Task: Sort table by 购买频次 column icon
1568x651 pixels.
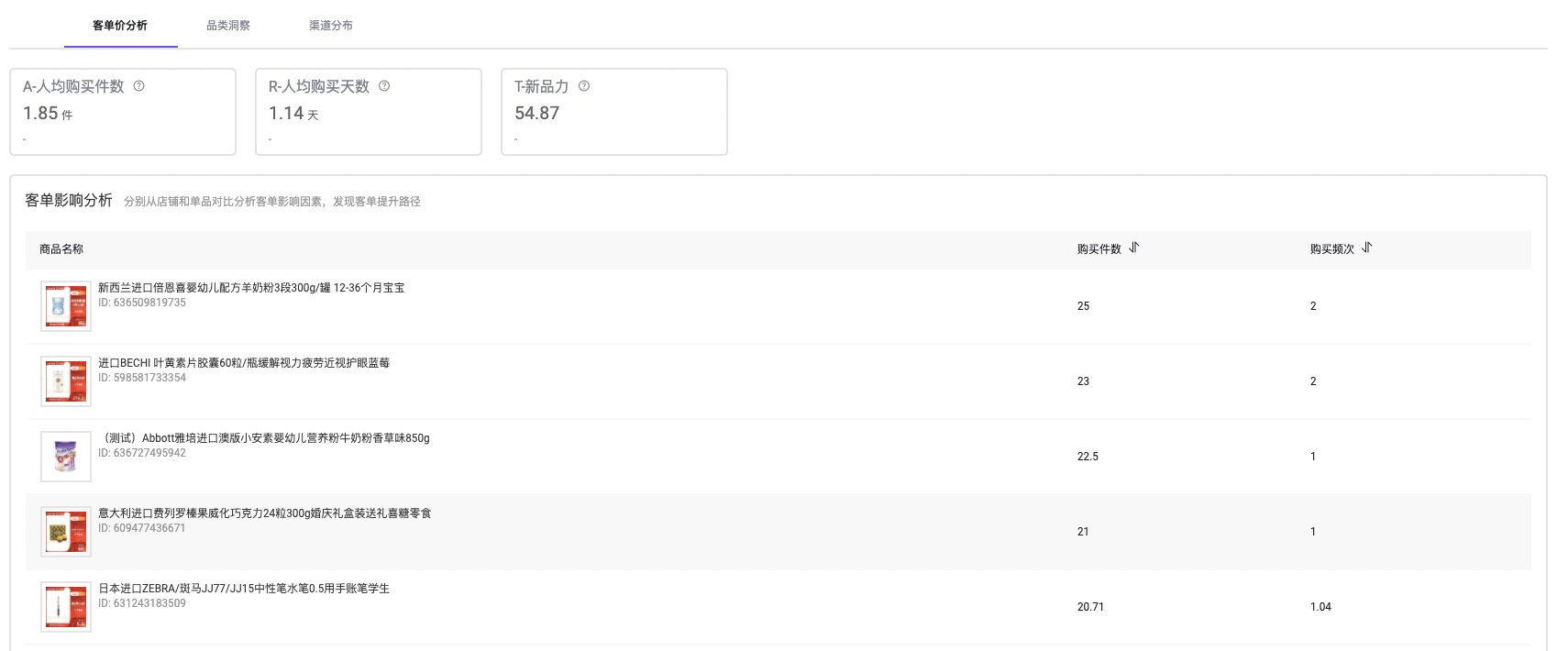Action: tap(1367, 248)
